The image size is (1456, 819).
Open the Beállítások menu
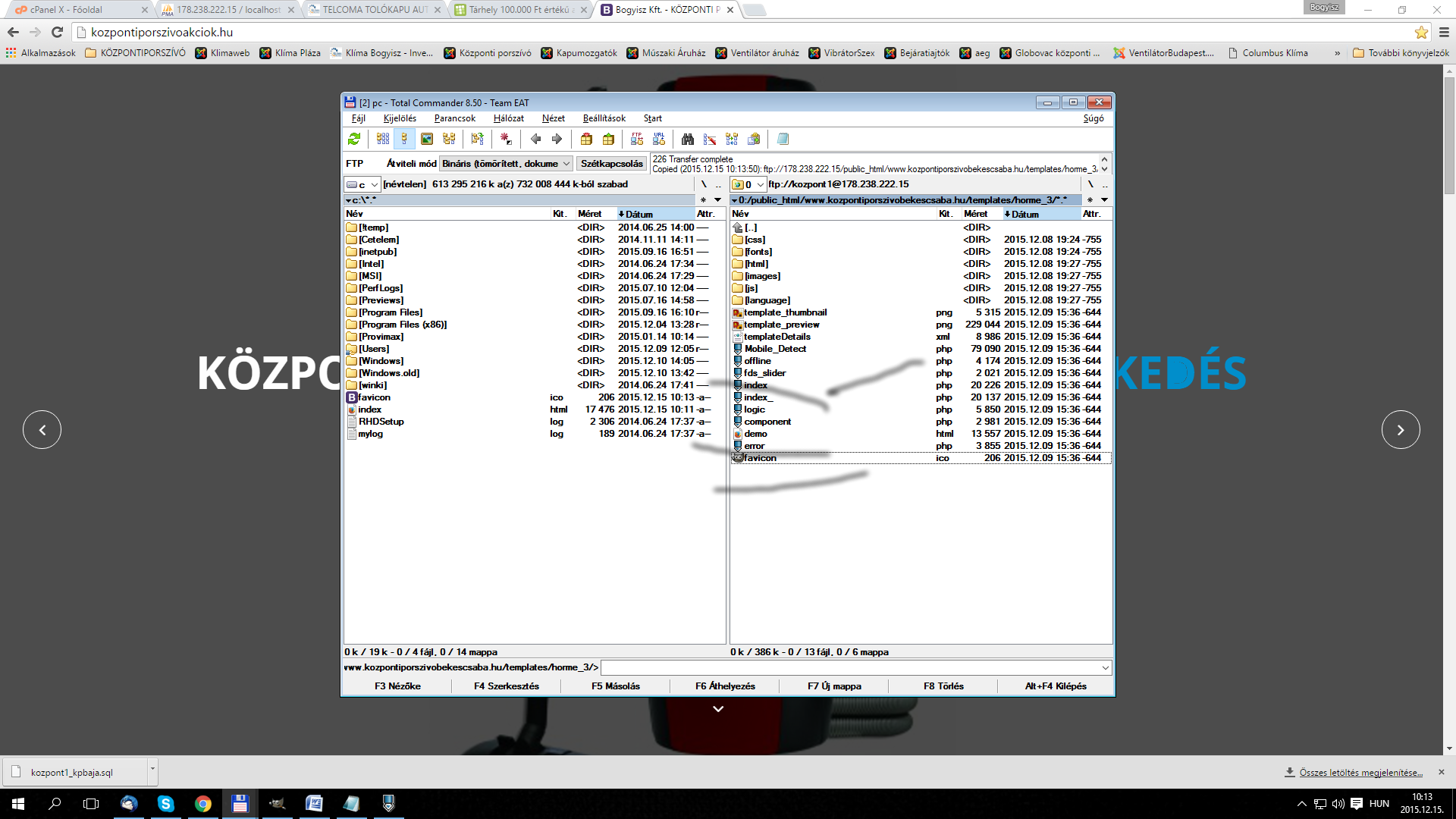point(604,118)
